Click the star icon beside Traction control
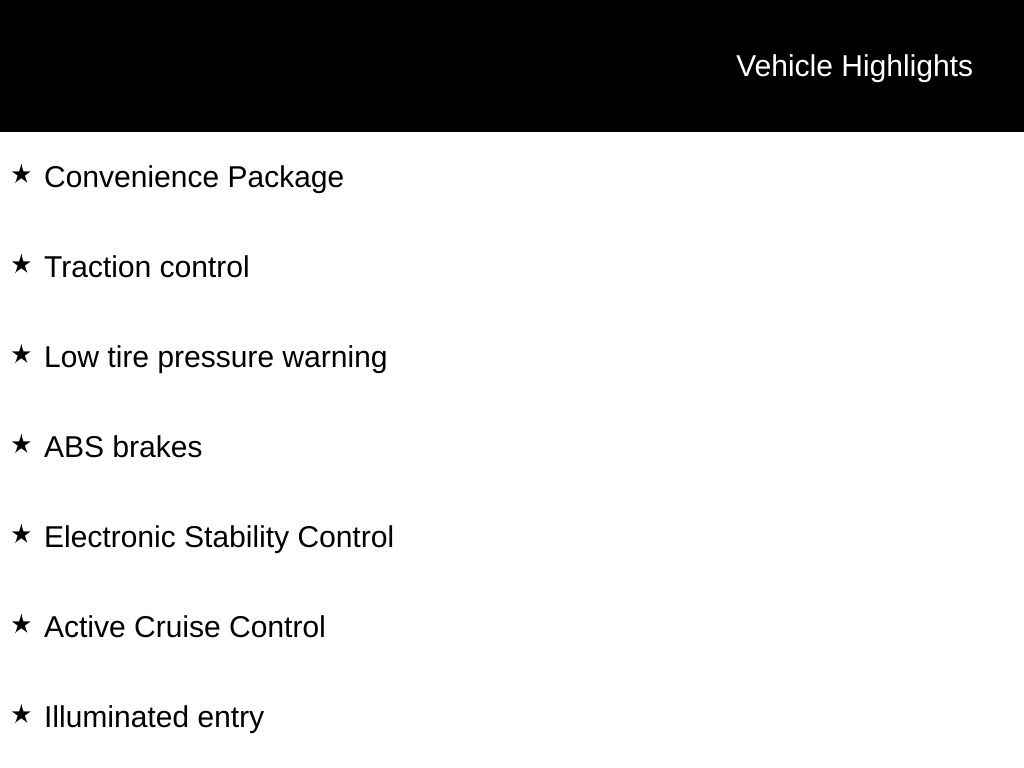 point(21,264)
